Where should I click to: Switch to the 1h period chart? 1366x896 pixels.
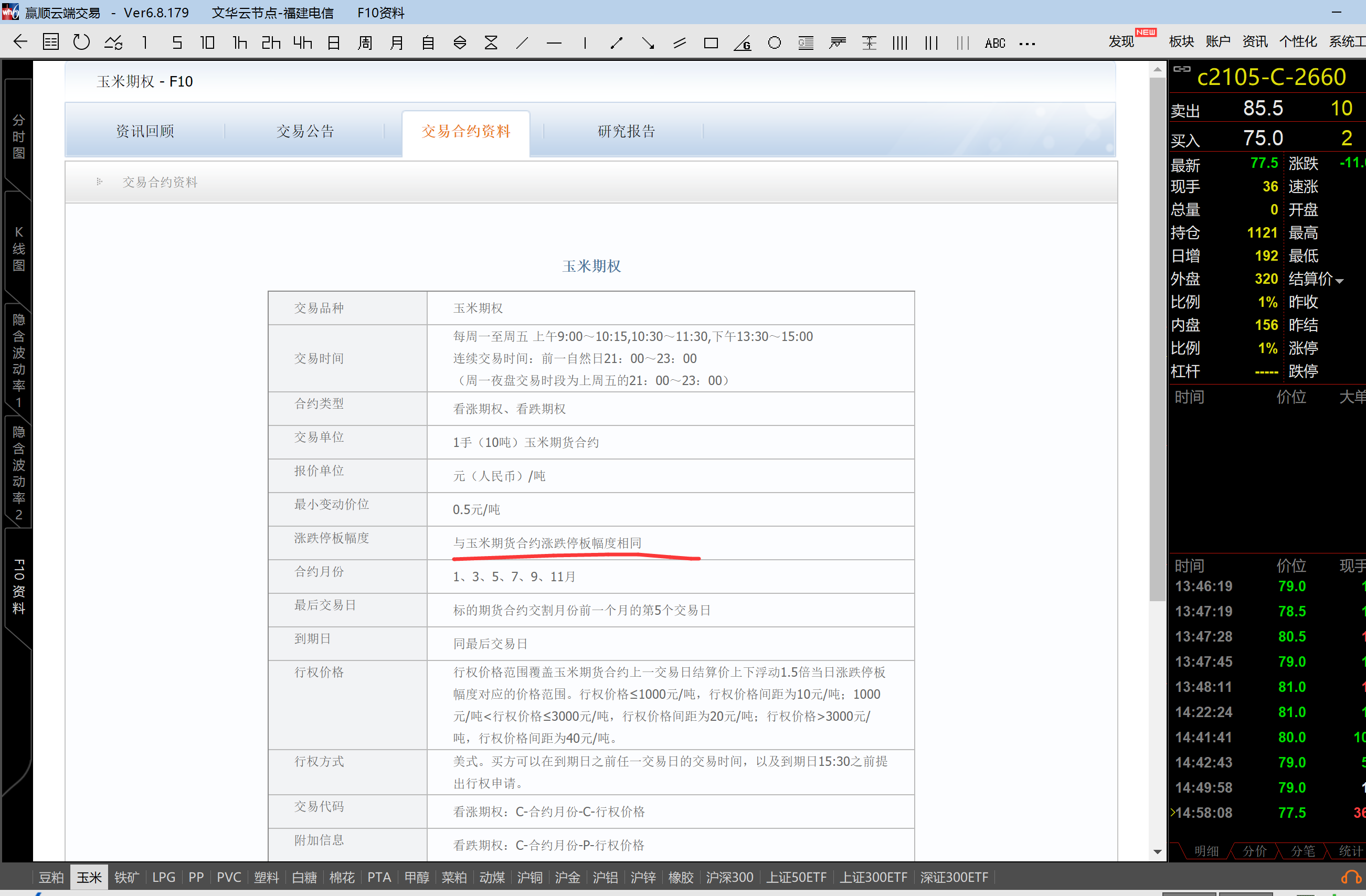click(x=239, y=43)
